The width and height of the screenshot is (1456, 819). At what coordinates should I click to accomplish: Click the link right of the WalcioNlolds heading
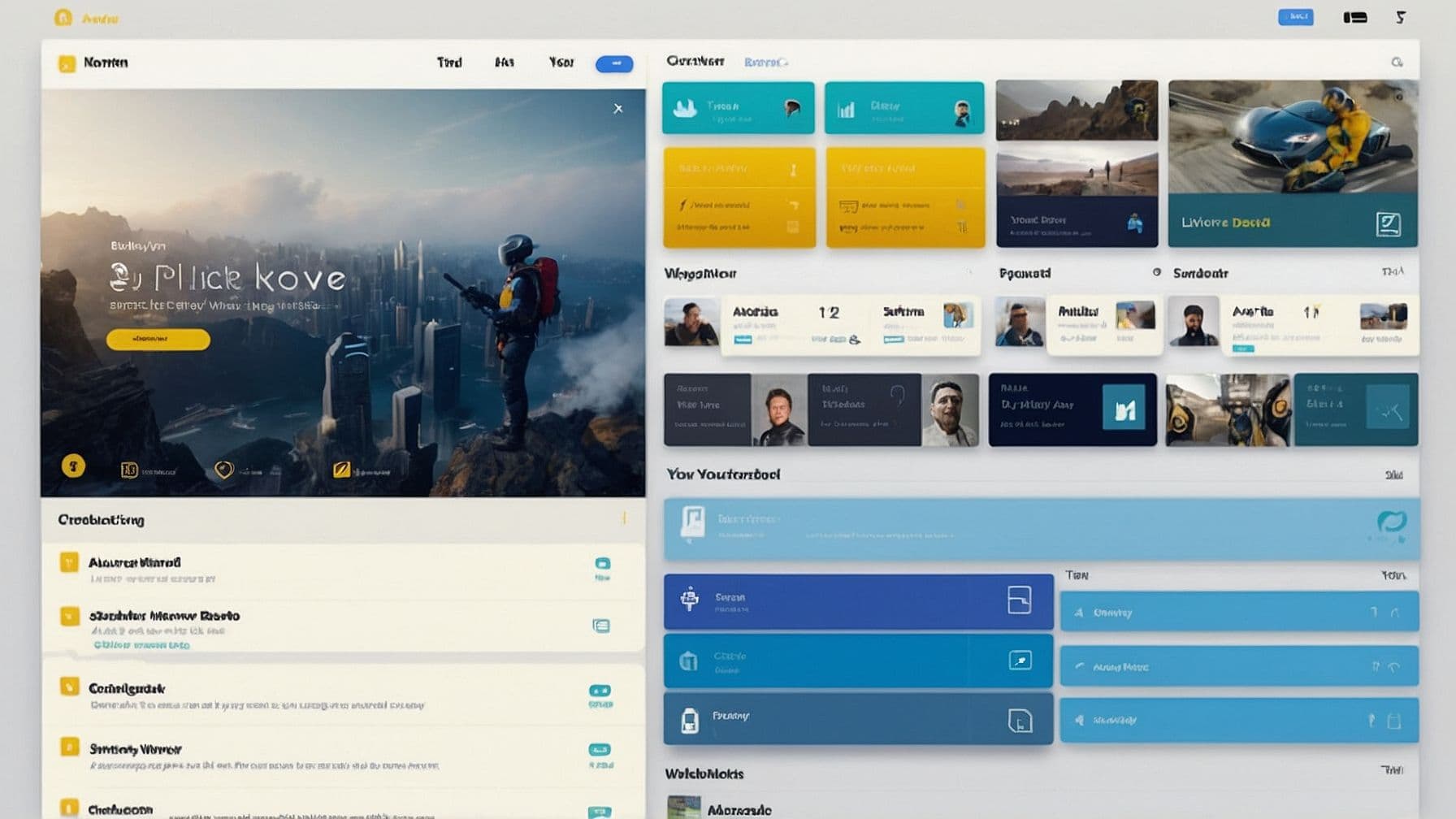click(x=1393, y=769)
